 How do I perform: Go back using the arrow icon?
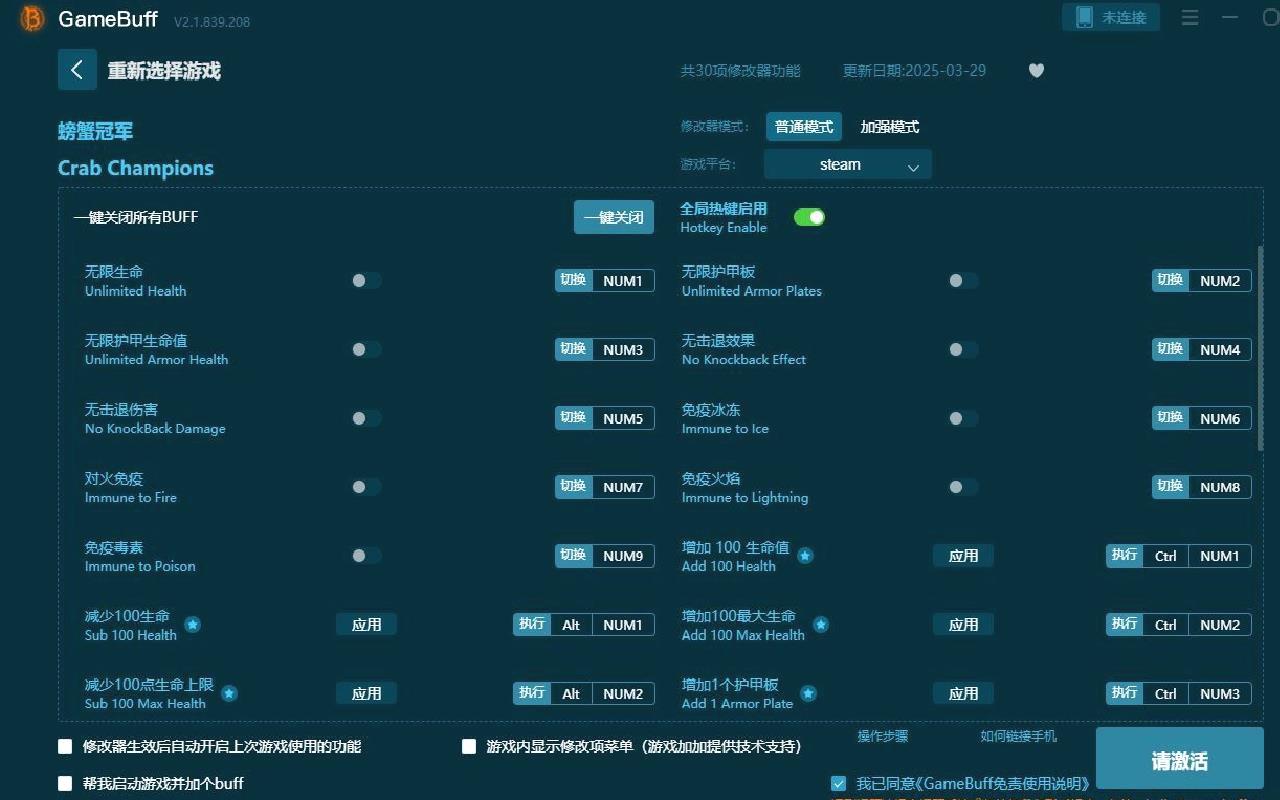click(x=77, y=70)
